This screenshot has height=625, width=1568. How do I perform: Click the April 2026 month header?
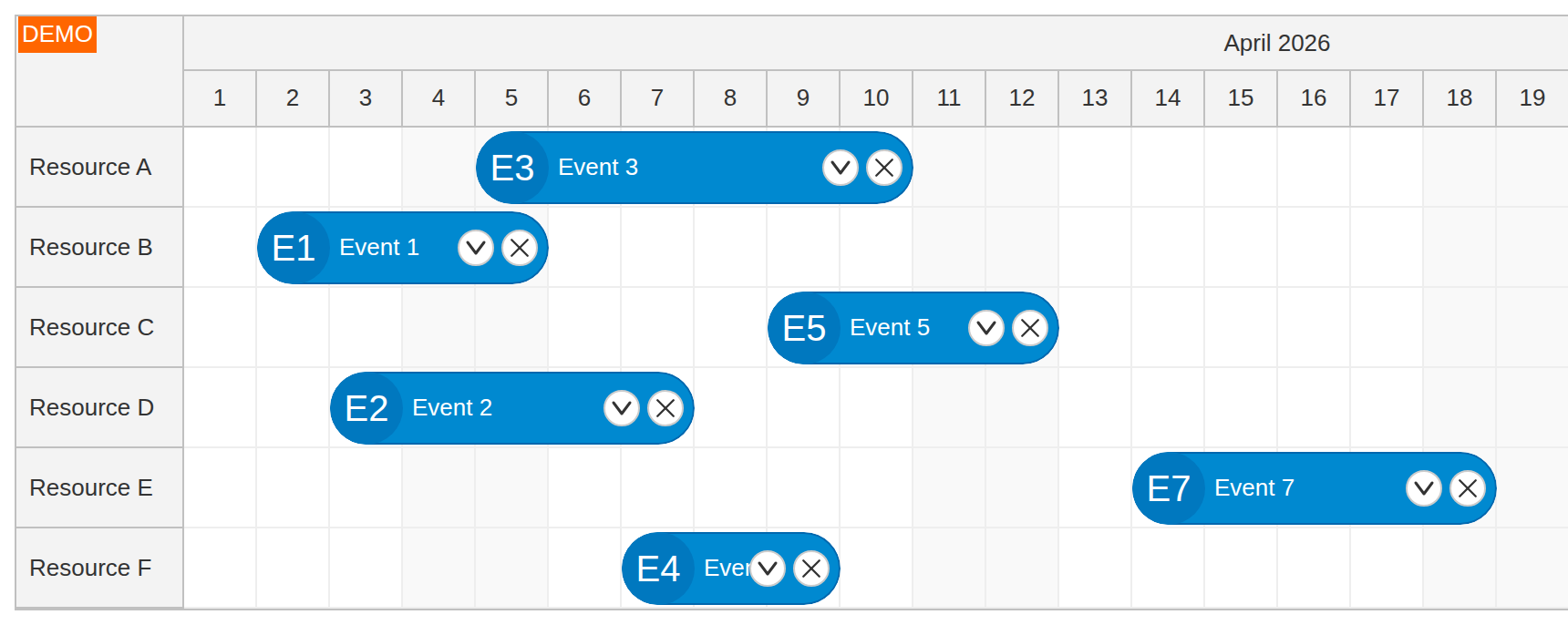click(1277, 43)
